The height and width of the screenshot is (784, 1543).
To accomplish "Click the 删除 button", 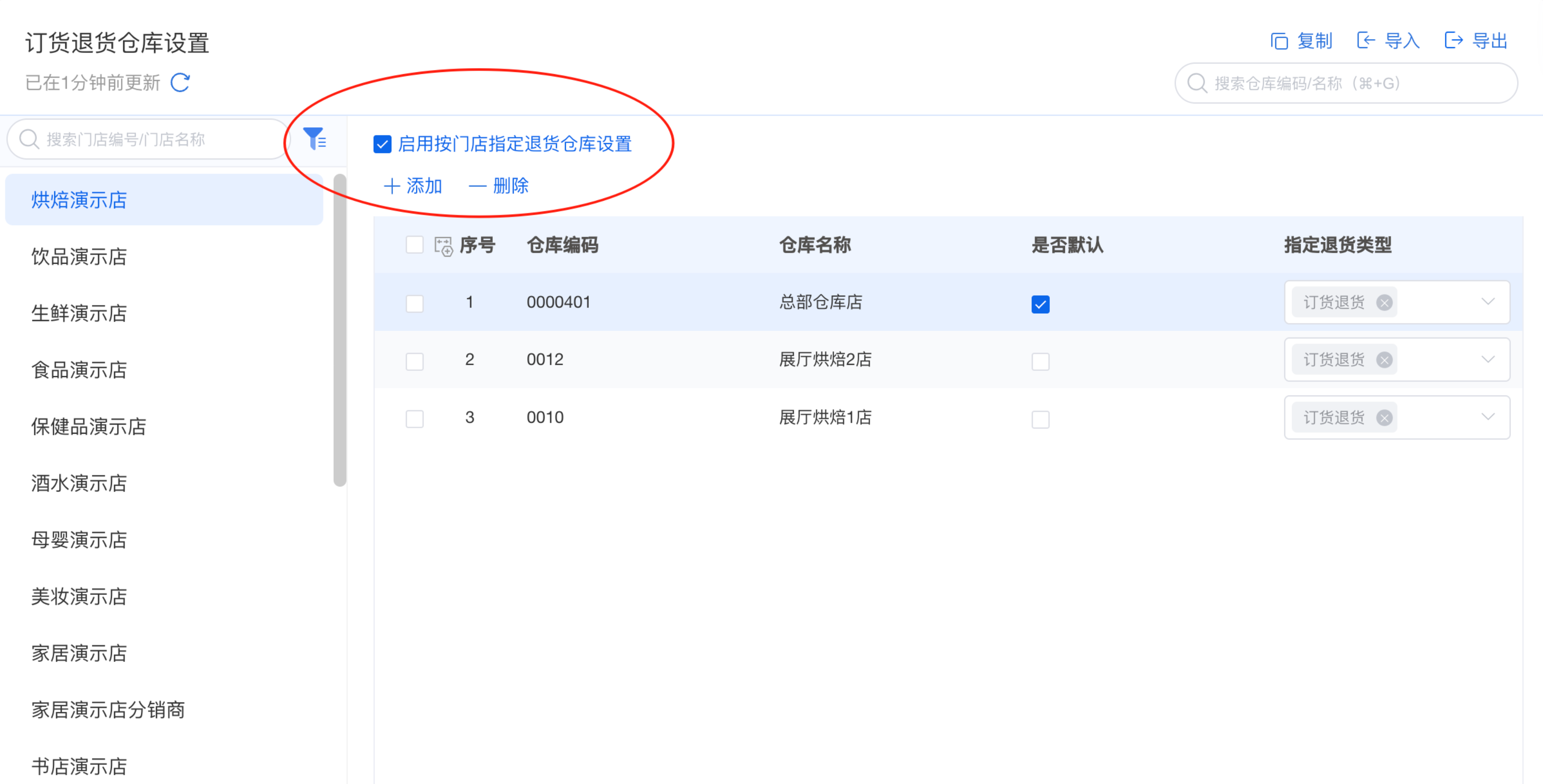I will (498, 186).
